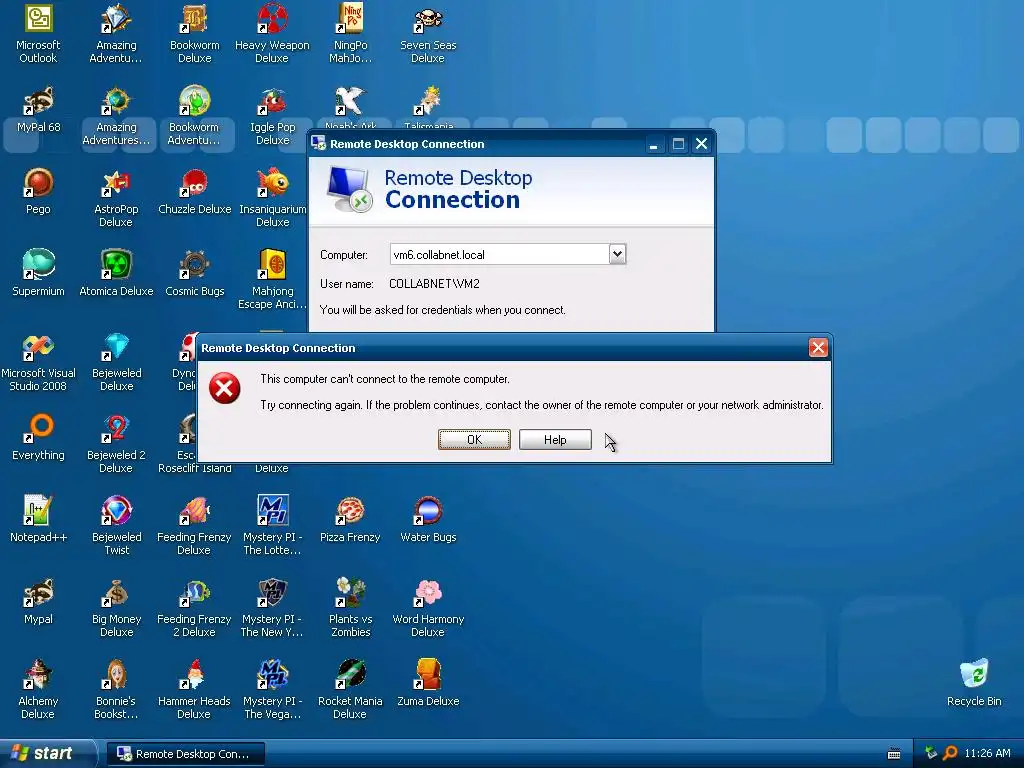
Task: Select the Chuzzle Deluxe icon
Action: pos(195,191)
